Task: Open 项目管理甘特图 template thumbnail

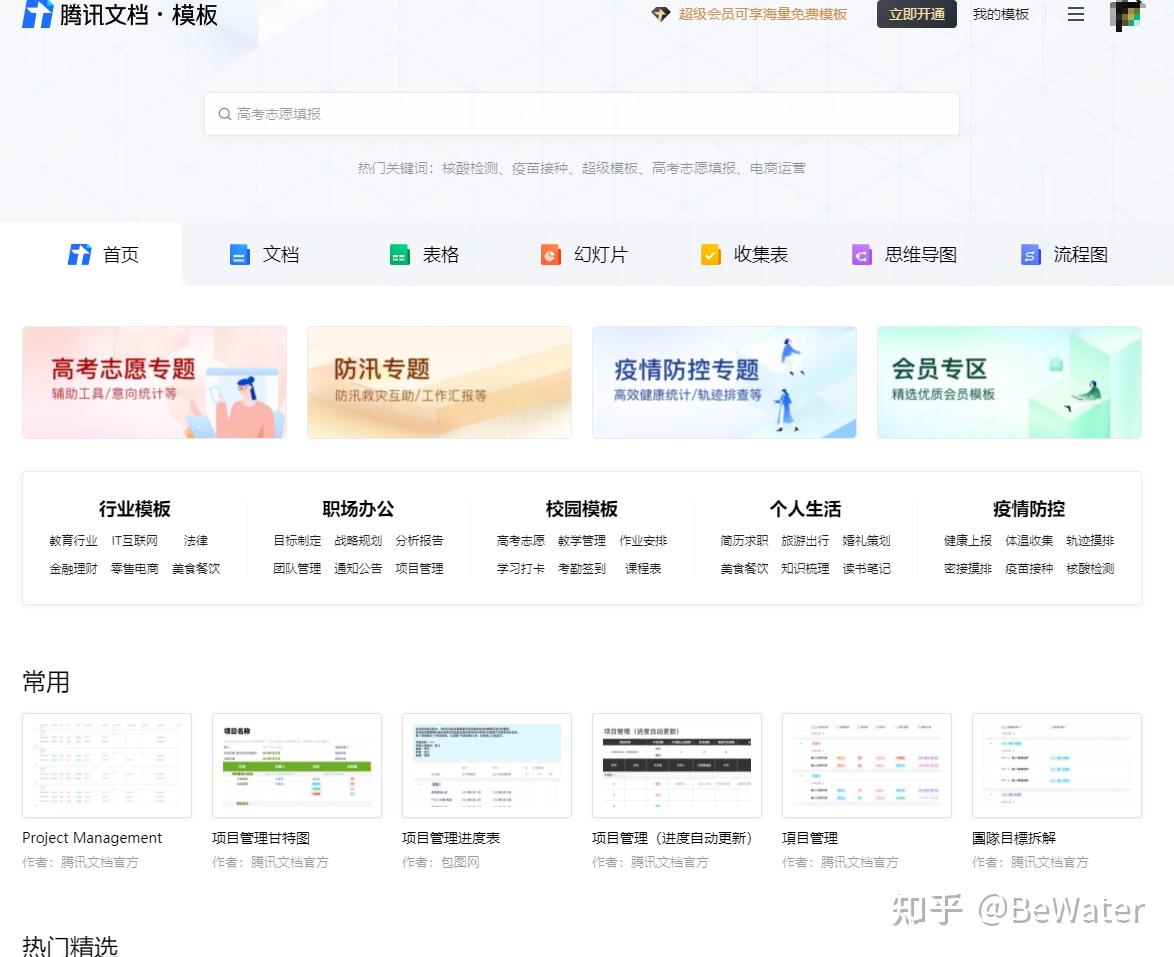Action: coord(297,765)
